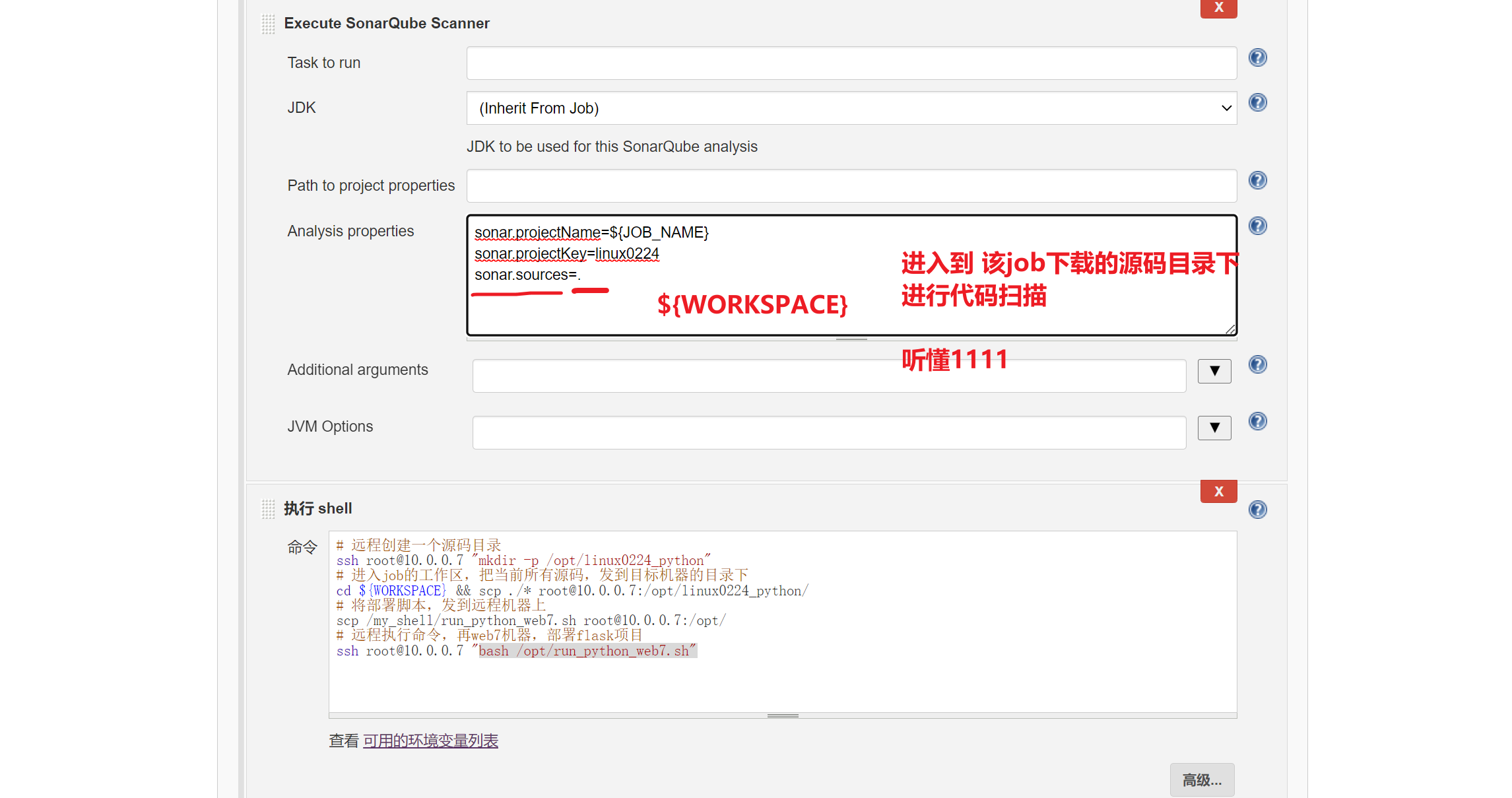This screenshot has height=798, width=1512.
Task: Open the JDK Inherit From Job dropdown
Action: coord(851,108)
